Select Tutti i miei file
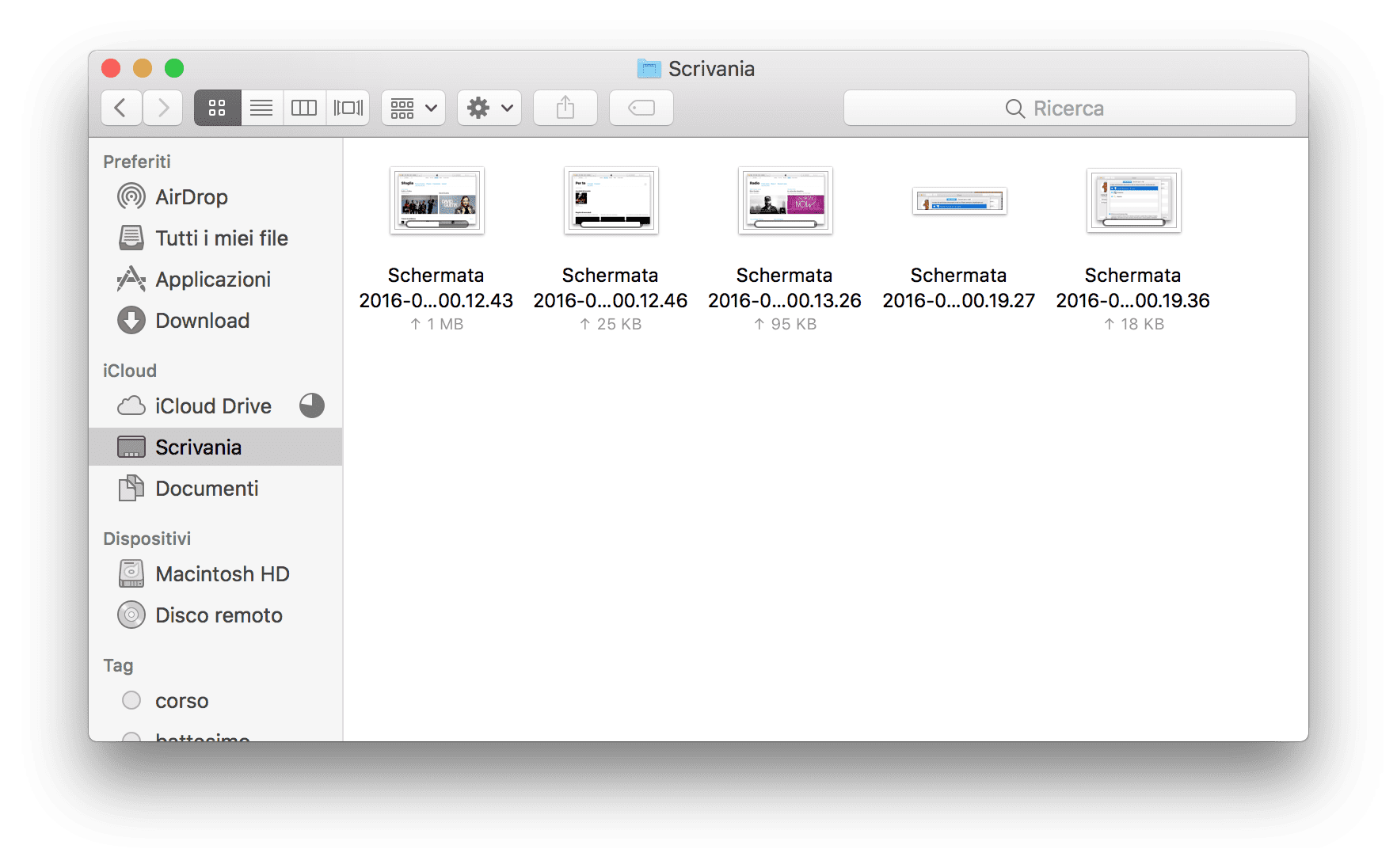Screen dimensions: 1397x868 click(x=221, y=238)
